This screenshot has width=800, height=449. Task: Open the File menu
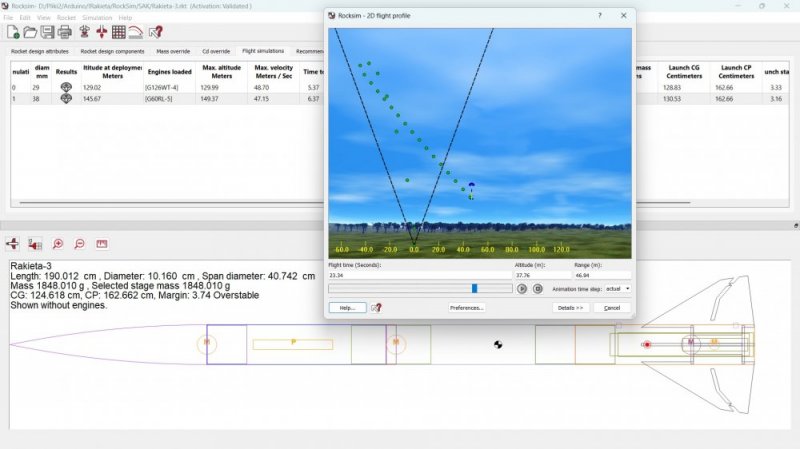(x=8, y=18)
